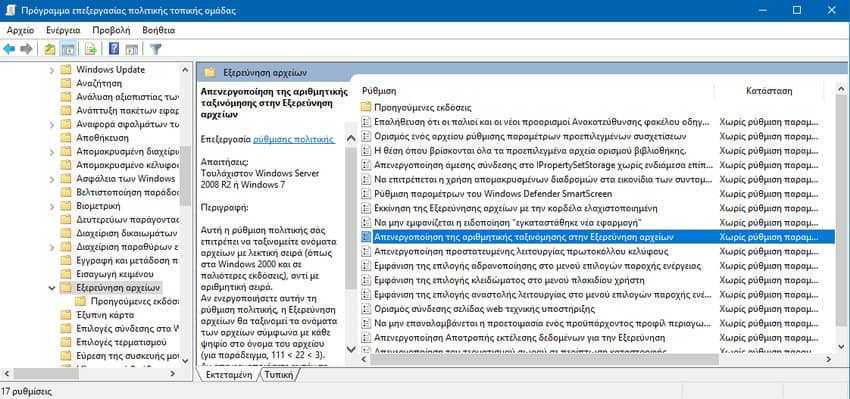The width and height of the screenshot is (850, 399).
Task: Select the Εξερεύνηση αρχείων tree item
Action: click(118, 288)
